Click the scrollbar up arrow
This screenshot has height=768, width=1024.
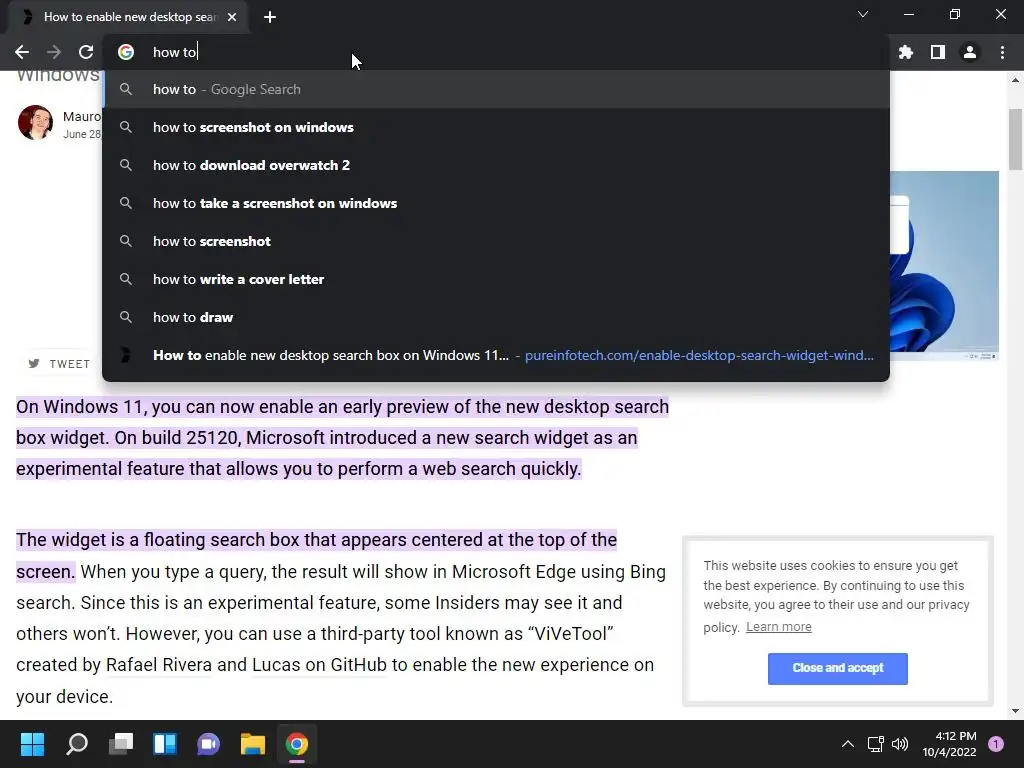[1015, 80]
